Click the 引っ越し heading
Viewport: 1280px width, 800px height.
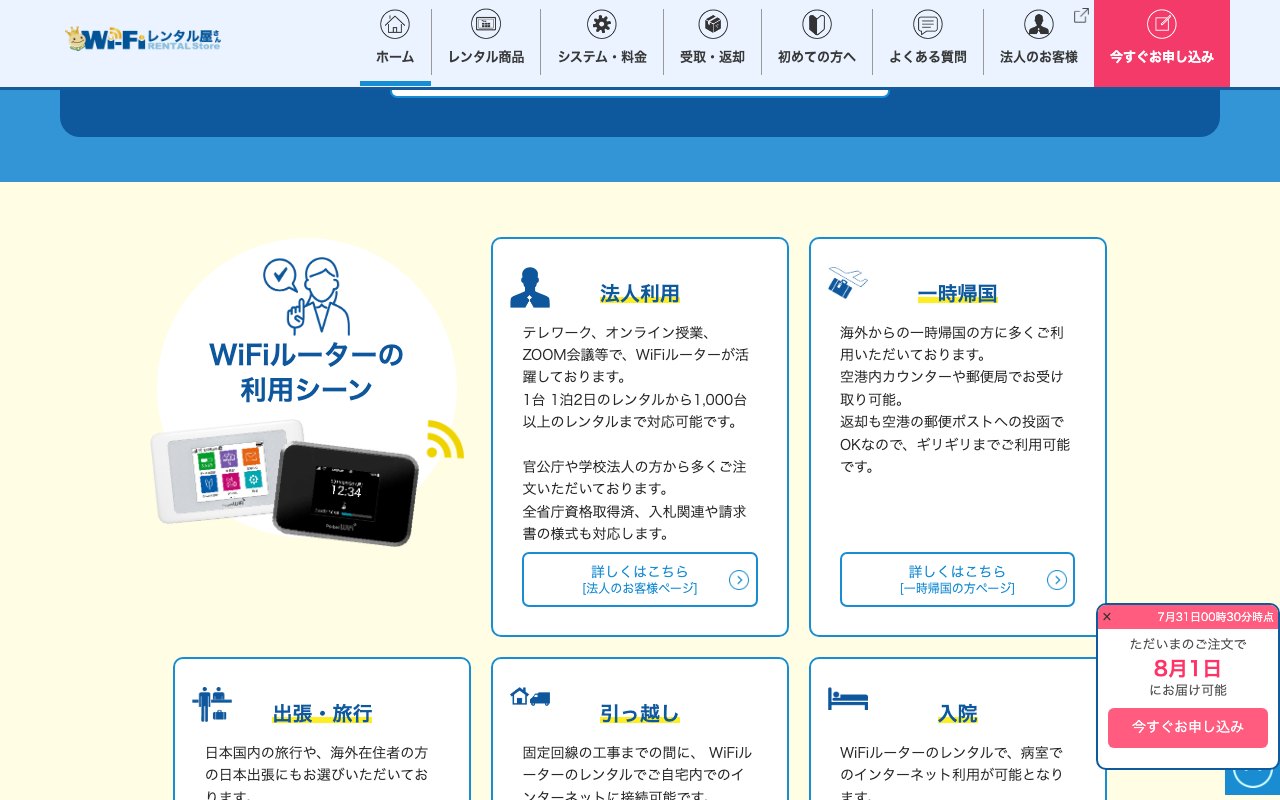[x=640, y=713]
